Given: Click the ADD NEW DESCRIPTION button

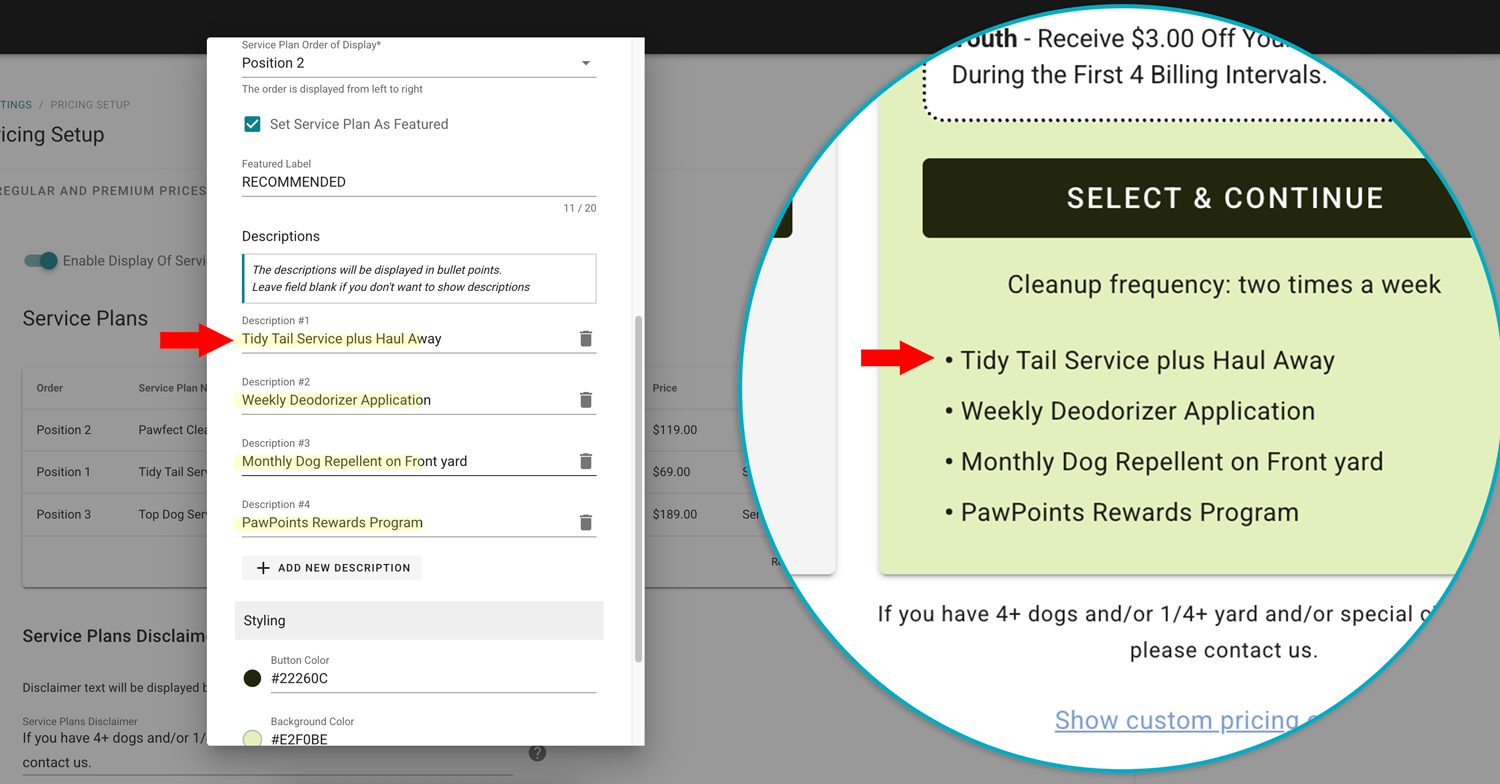Looking at the screenshot, I should pos(331,567).
